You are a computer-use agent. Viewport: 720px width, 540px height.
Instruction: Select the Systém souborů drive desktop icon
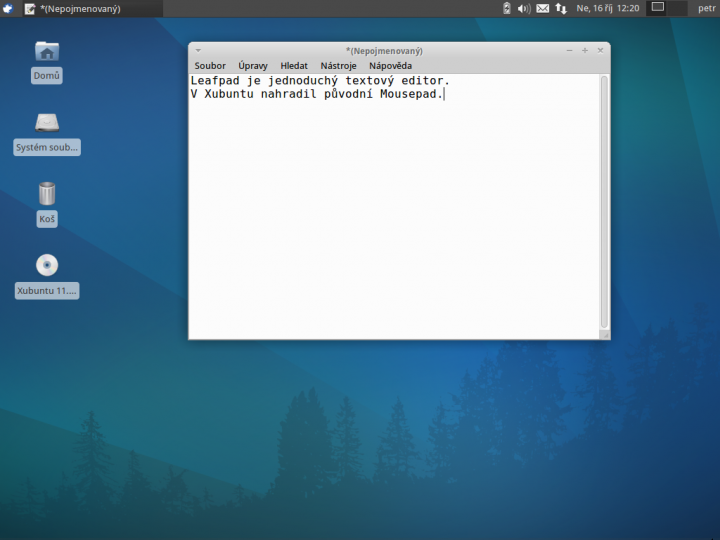(x=47, y=134)
